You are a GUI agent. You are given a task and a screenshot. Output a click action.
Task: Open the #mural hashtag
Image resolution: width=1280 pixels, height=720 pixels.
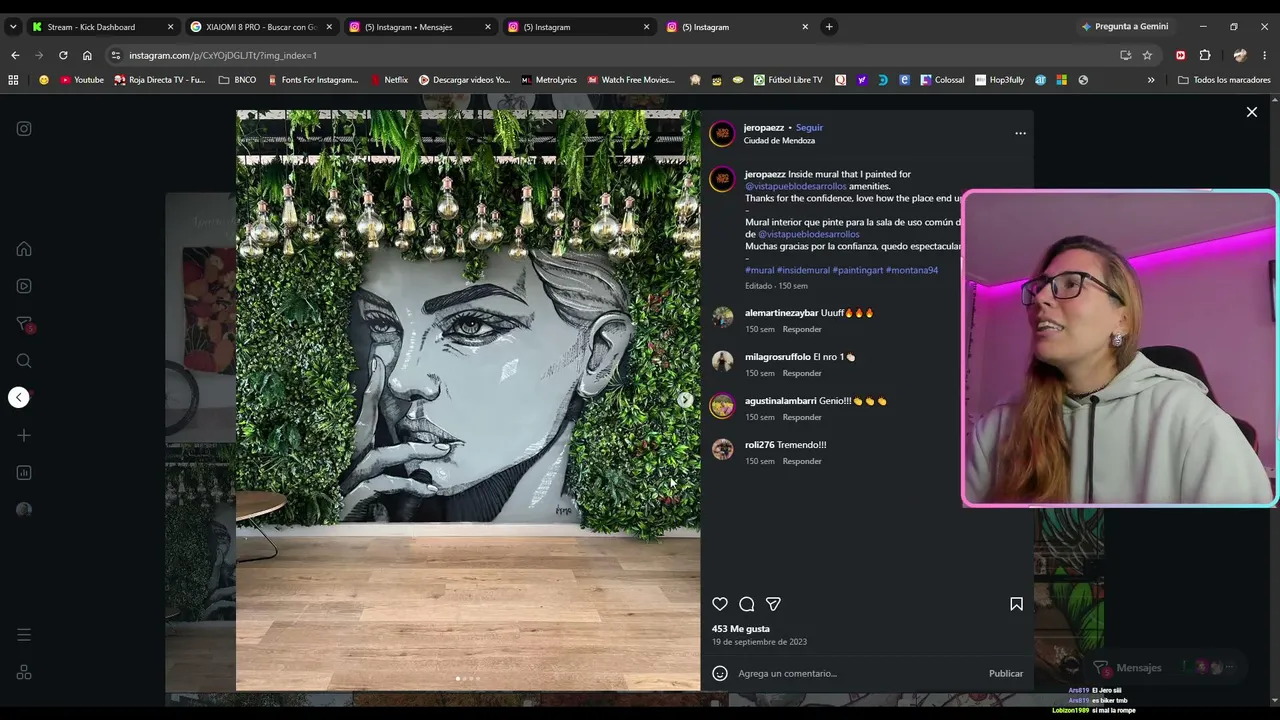[x=760, y=270]
